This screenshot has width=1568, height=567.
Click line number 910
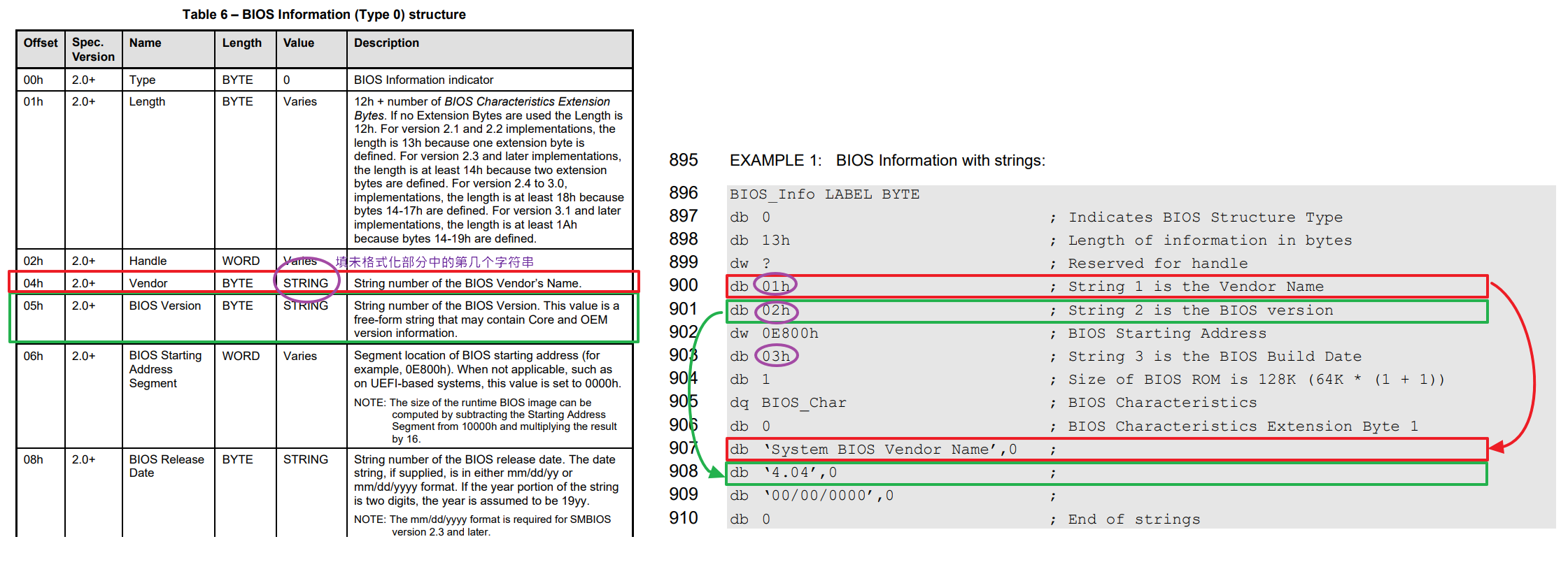[684, 518]
